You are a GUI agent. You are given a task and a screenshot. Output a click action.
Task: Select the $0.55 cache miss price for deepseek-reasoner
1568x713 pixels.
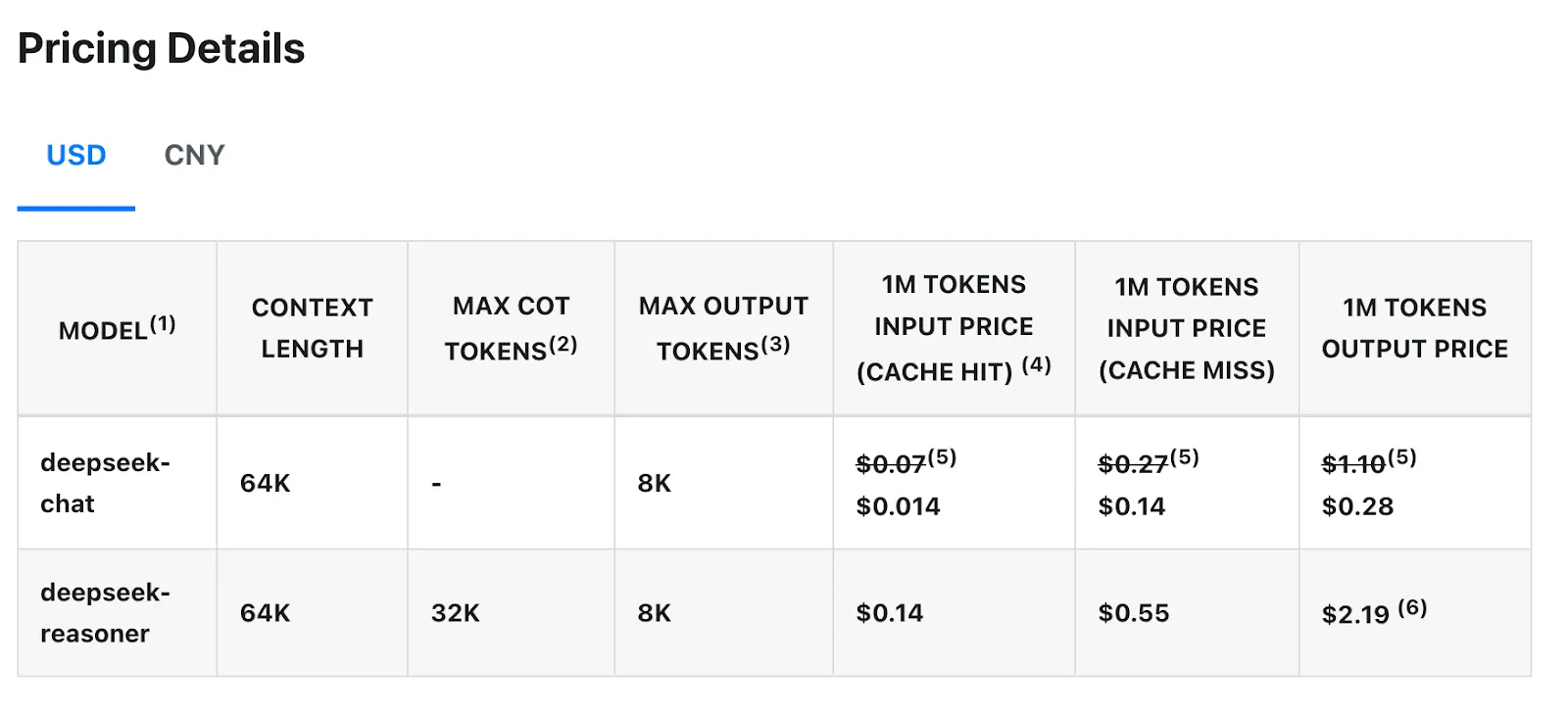pos(1134,612)
